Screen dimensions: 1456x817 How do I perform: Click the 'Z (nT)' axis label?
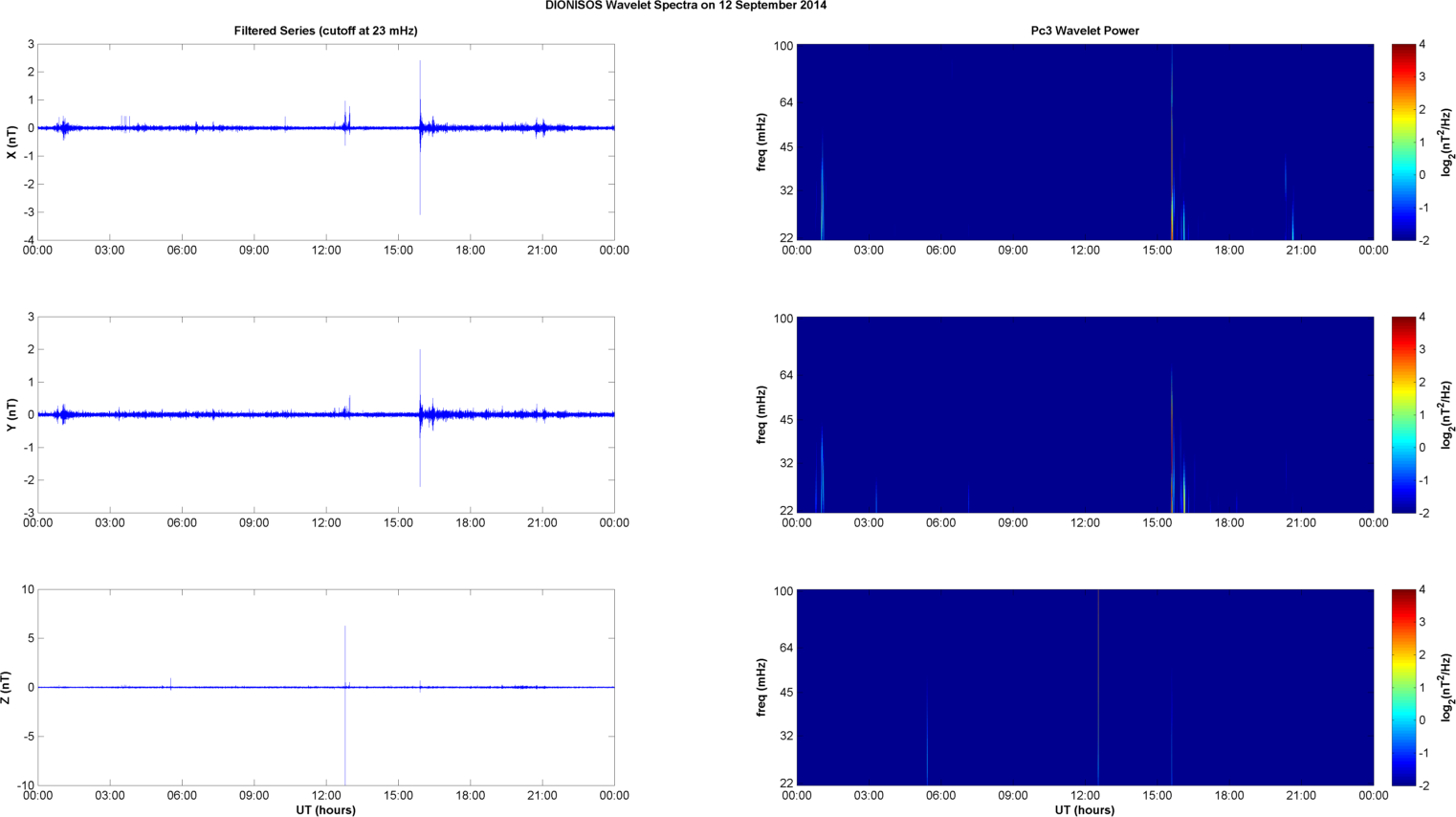pos(6,687)
